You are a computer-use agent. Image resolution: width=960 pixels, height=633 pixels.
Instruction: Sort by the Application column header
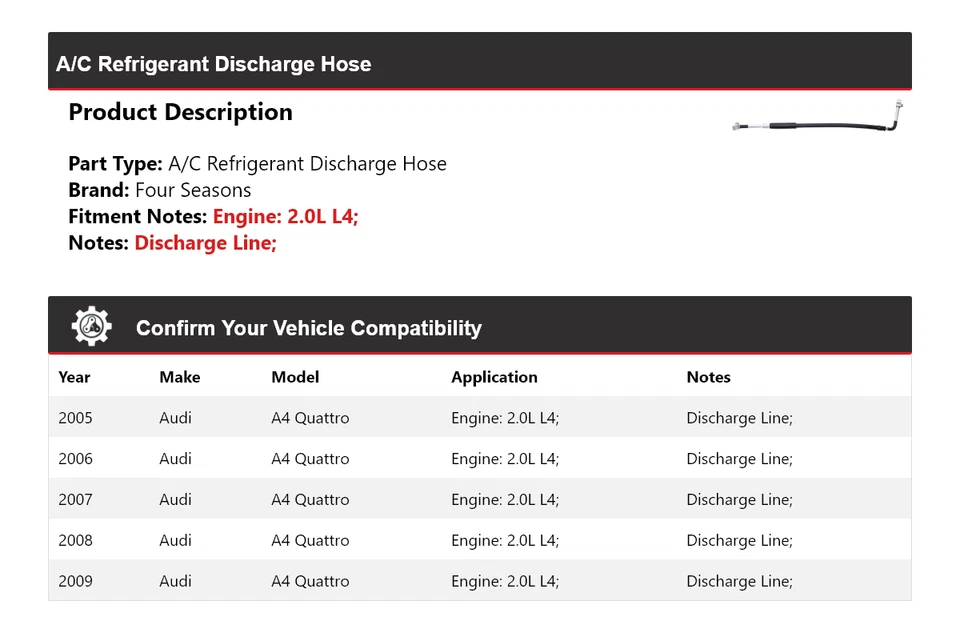(x=494, y=377)
